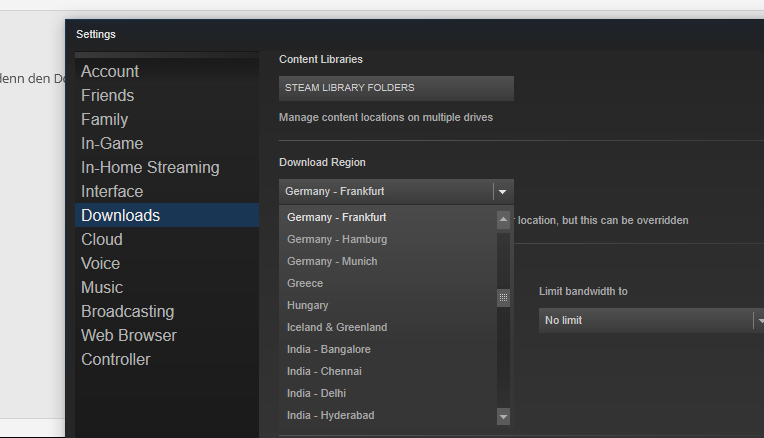This screenshot has width=764, height=438.
Task: Select Iceland & Greenland region
Action: tap(388, 327)
